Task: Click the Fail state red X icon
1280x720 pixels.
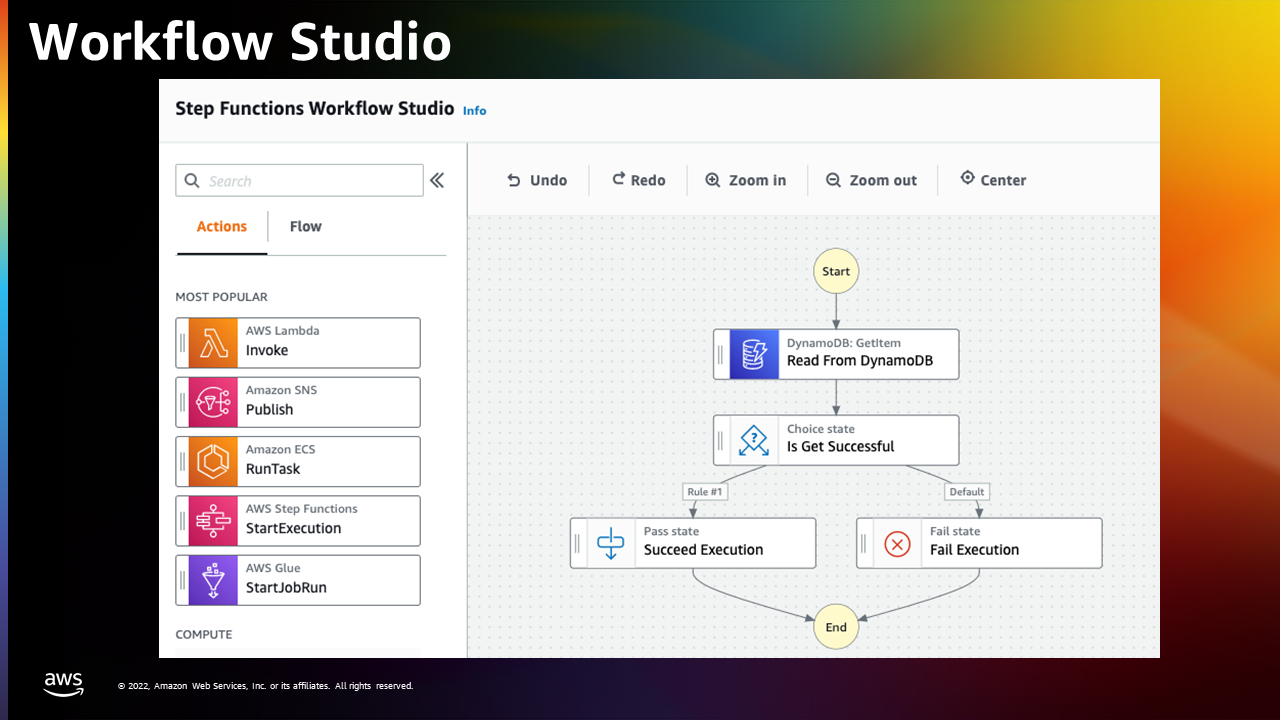Action: tap(898, 543)
